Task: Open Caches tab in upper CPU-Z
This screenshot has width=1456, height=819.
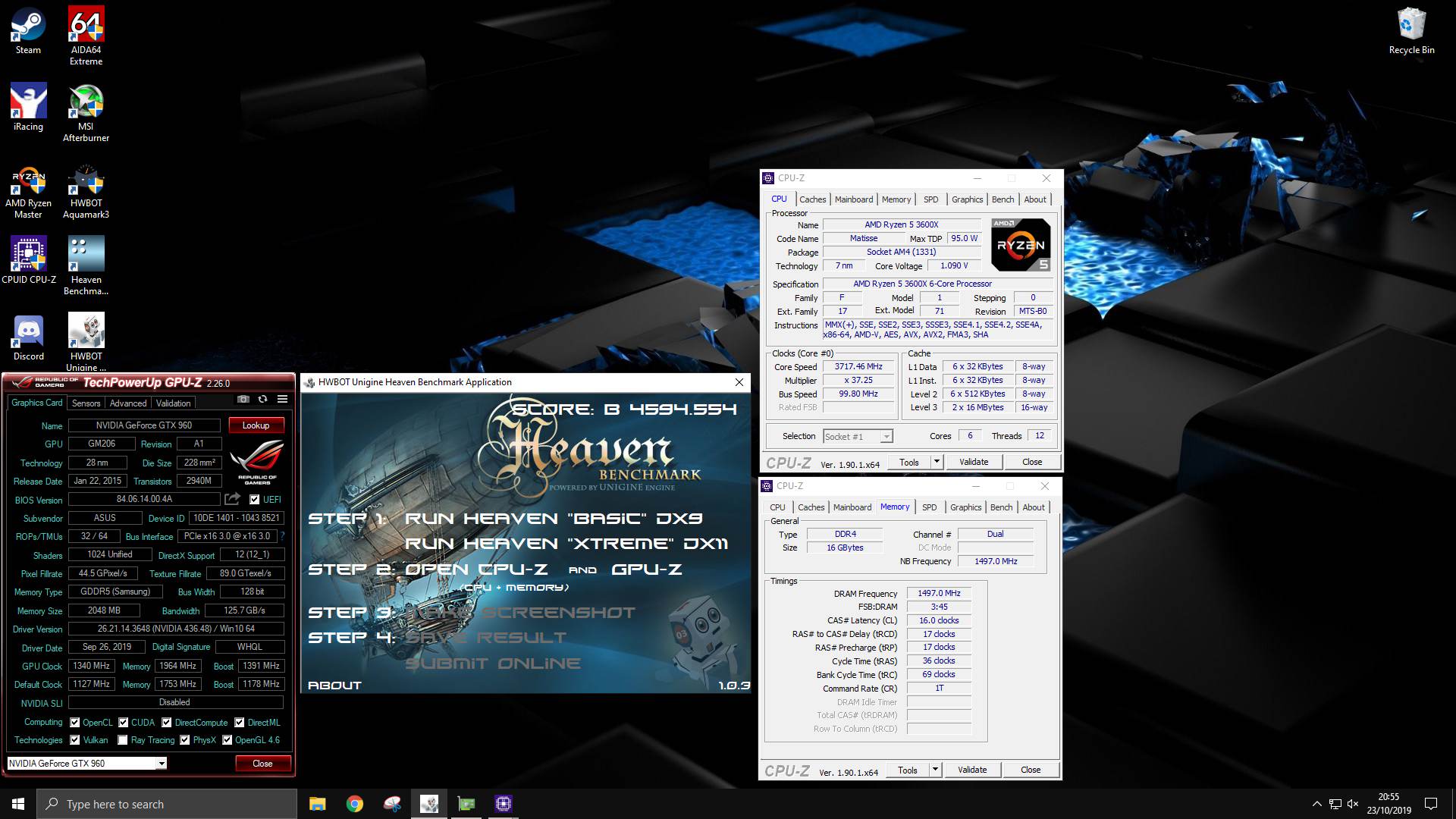Action: click(812, 199)
